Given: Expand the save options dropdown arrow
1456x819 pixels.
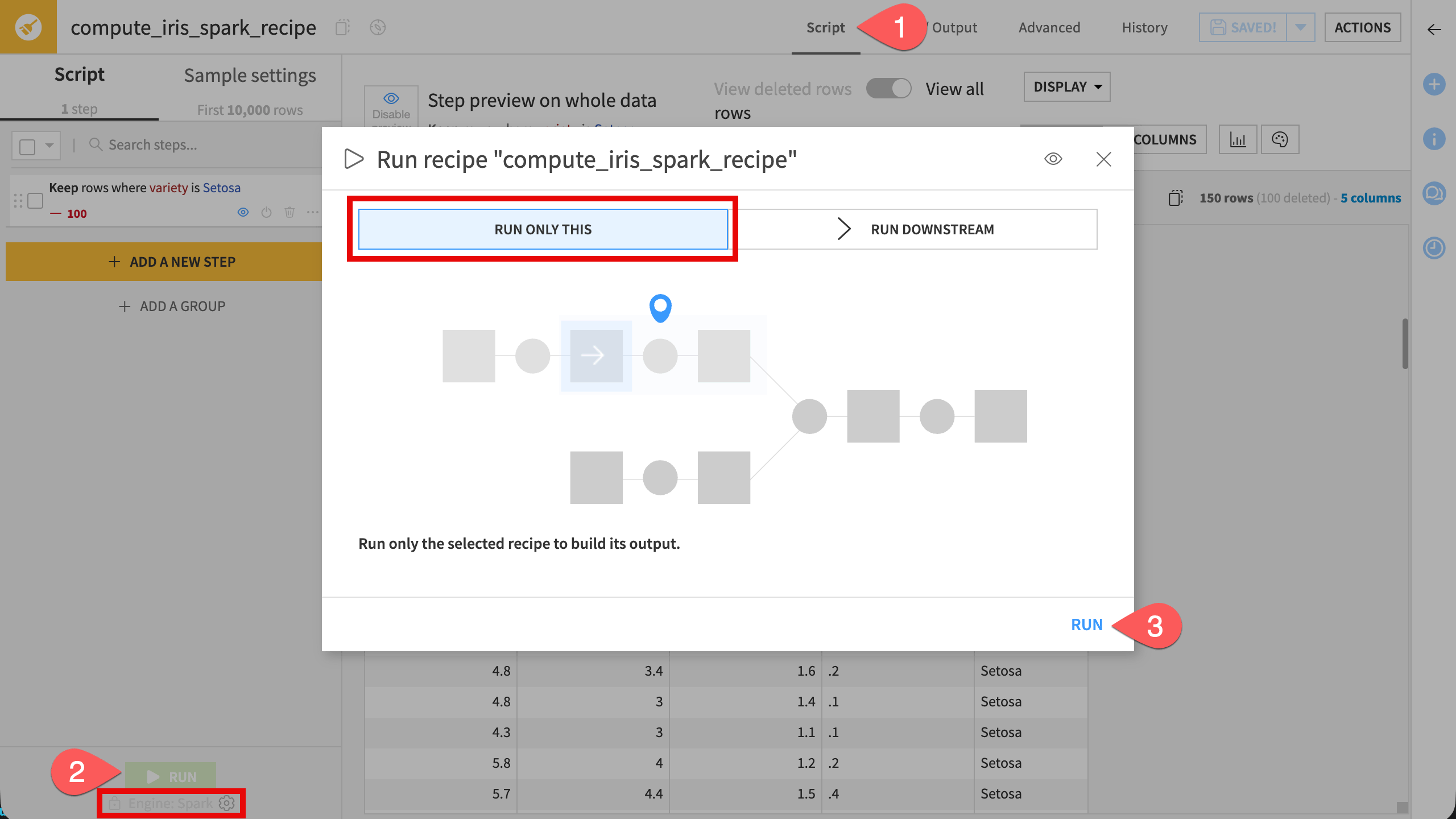Looking at the screenshot, I should [1300, 27].
